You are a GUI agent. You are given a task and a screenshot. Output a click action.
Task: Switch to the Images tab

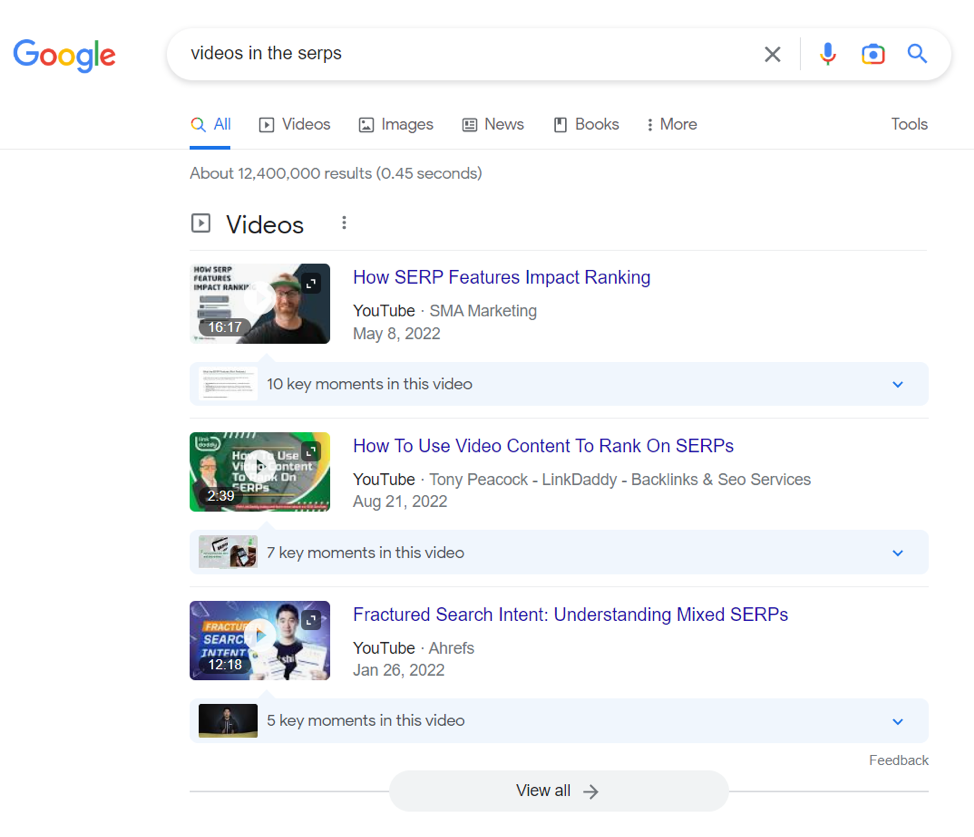(396, 124)
